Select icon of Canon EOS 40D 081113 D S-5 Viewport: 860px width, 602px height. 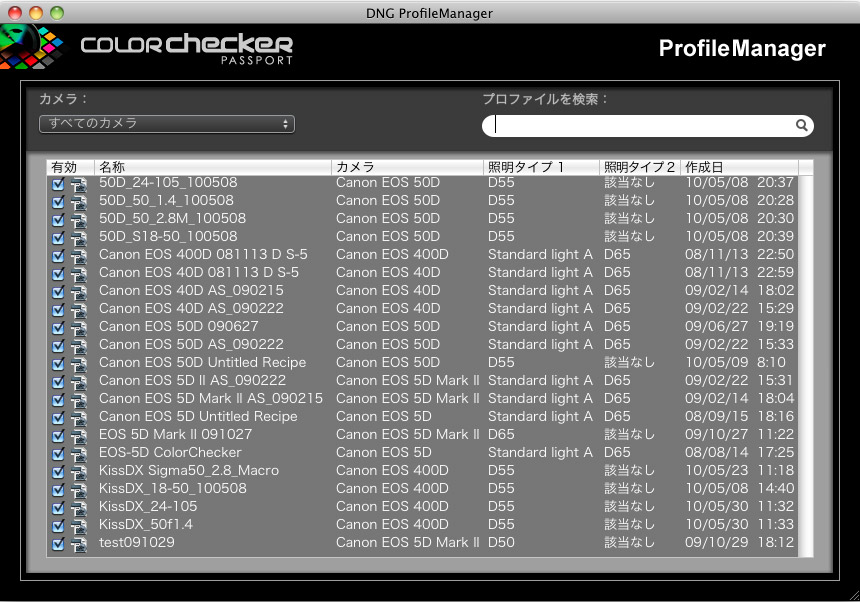(79, 275)
